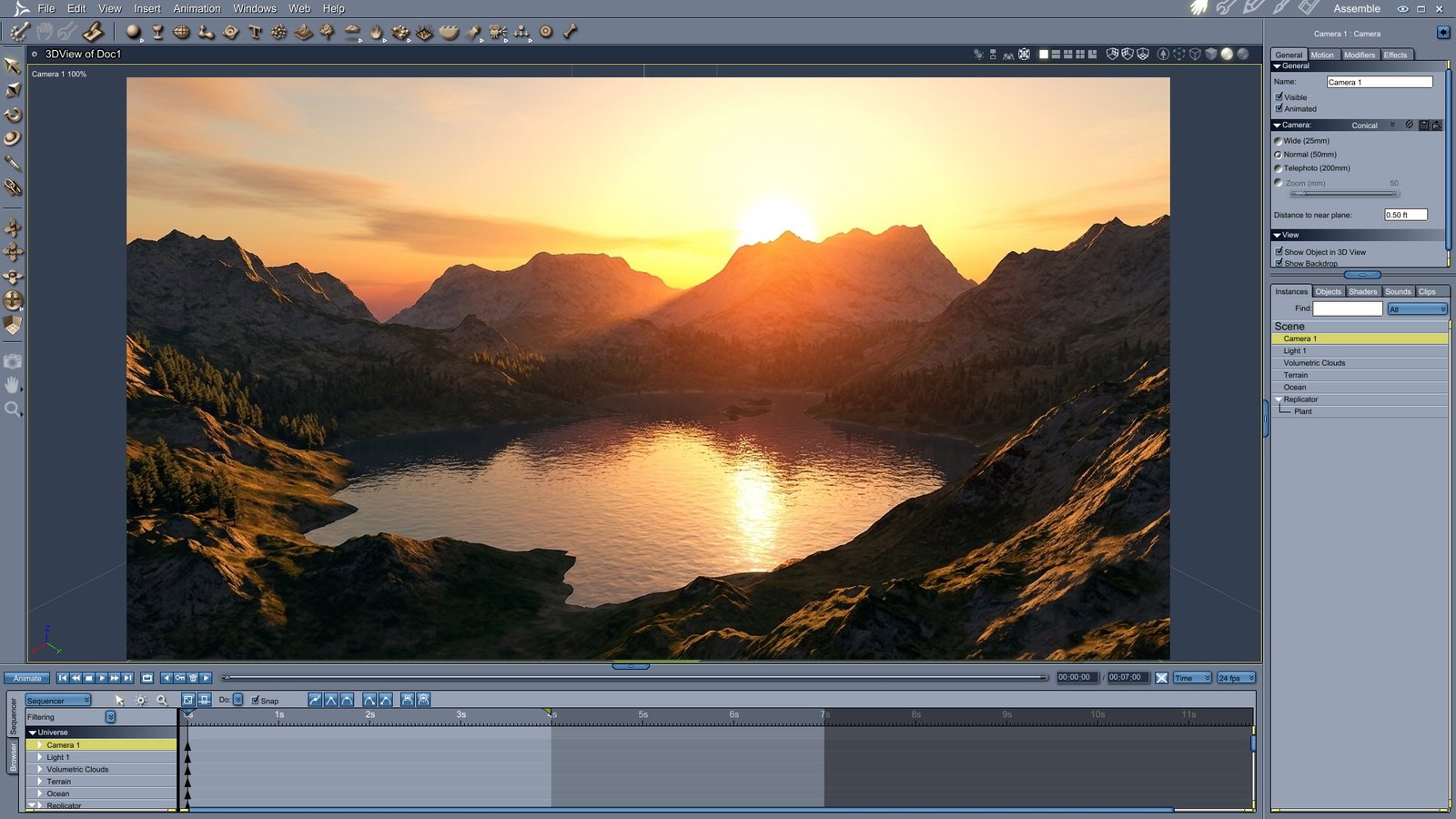The width and height of the screenshot is (1456, 819).
Task: Open the Animation menu
Action: coord(197,8)
